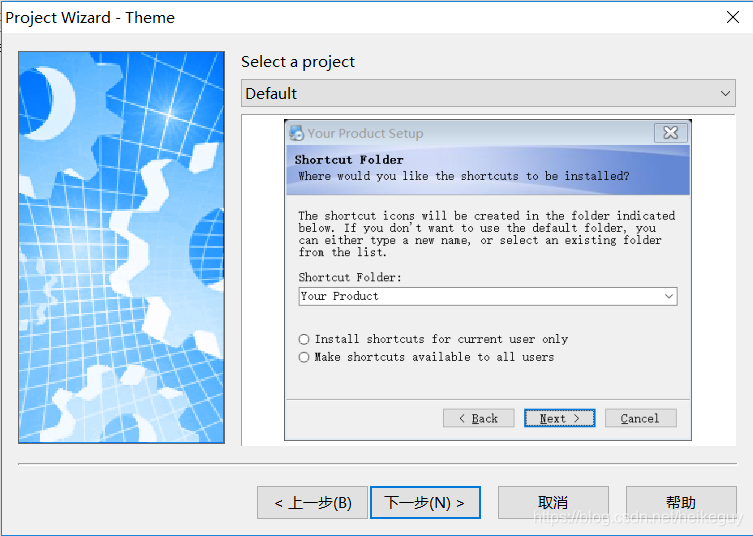The width and height of the screenshot is (753, 536).
Task: Click the Back button in setup preview
Action: pyautogui.click(x=479, y=418)
